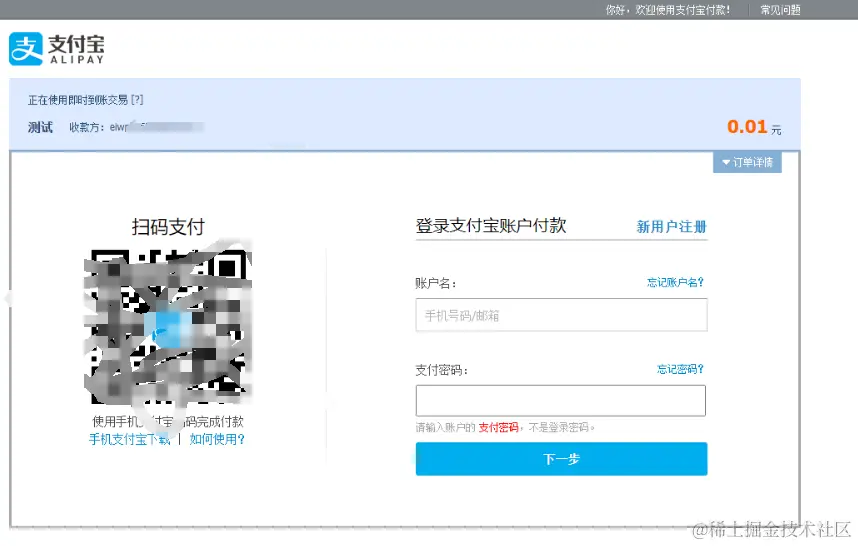Focus the 支付密码 password field

561,400
